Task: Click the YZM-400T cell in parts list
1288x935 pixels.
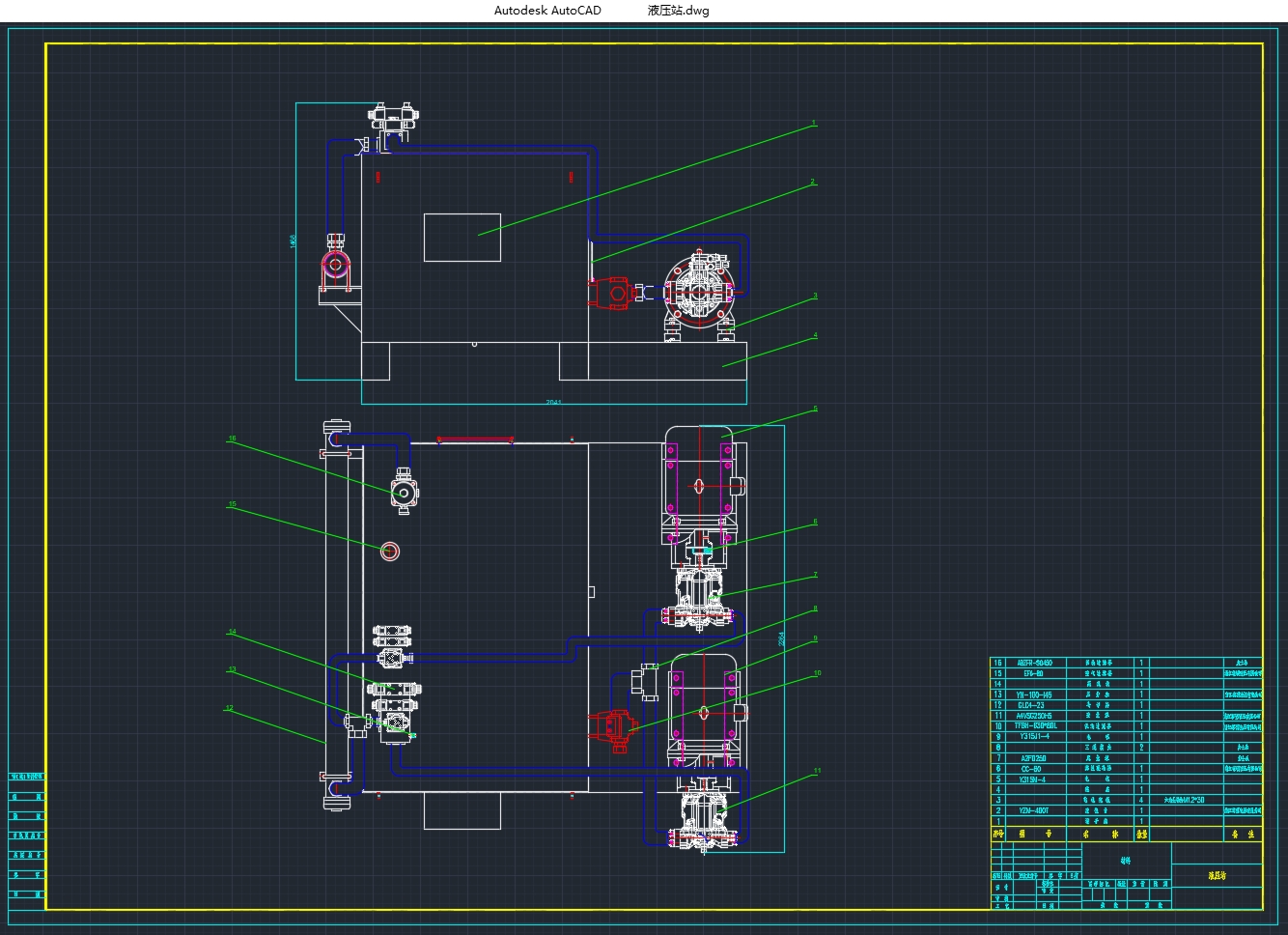Action: (1033, 811)
